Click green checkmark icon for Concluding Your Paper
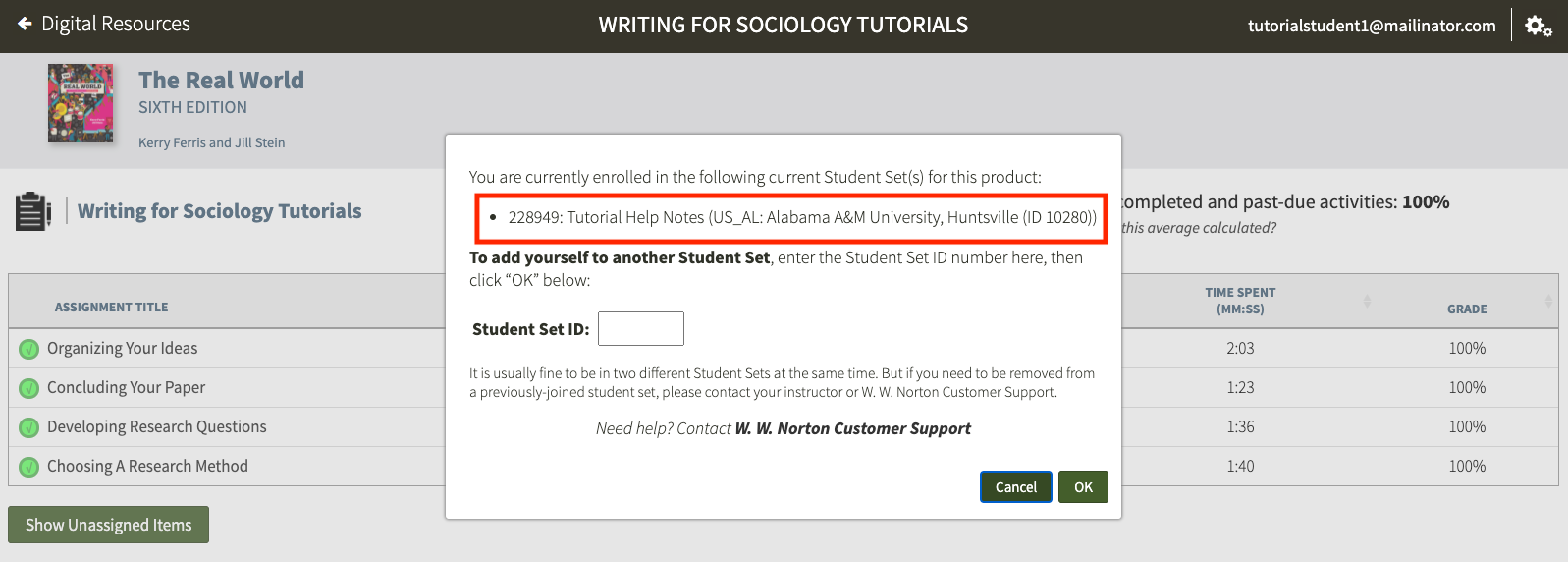 pos(29,388)
